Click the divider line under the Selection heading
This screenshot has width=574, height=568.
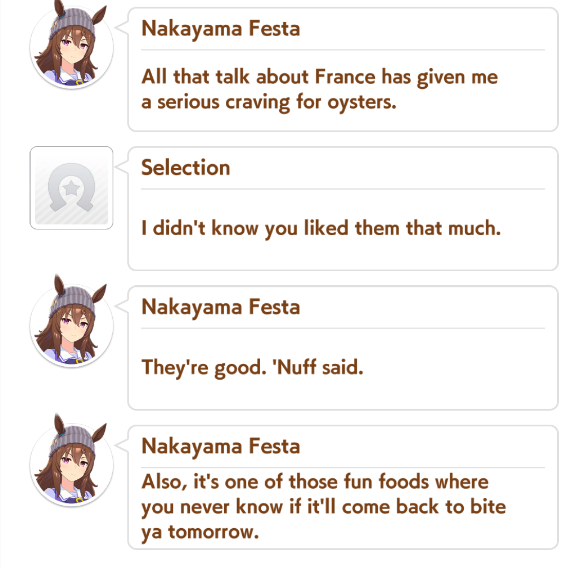click(x=343, y=189)
